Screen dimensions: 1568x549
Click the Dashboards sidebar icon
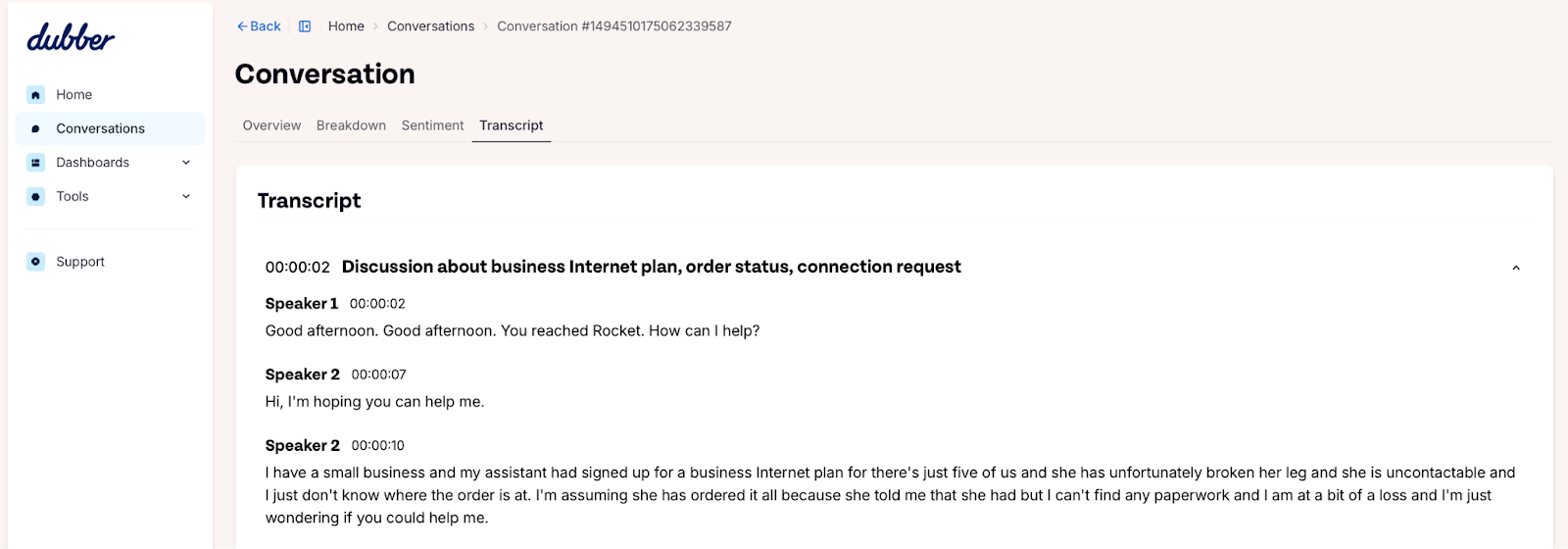(36, 163)
